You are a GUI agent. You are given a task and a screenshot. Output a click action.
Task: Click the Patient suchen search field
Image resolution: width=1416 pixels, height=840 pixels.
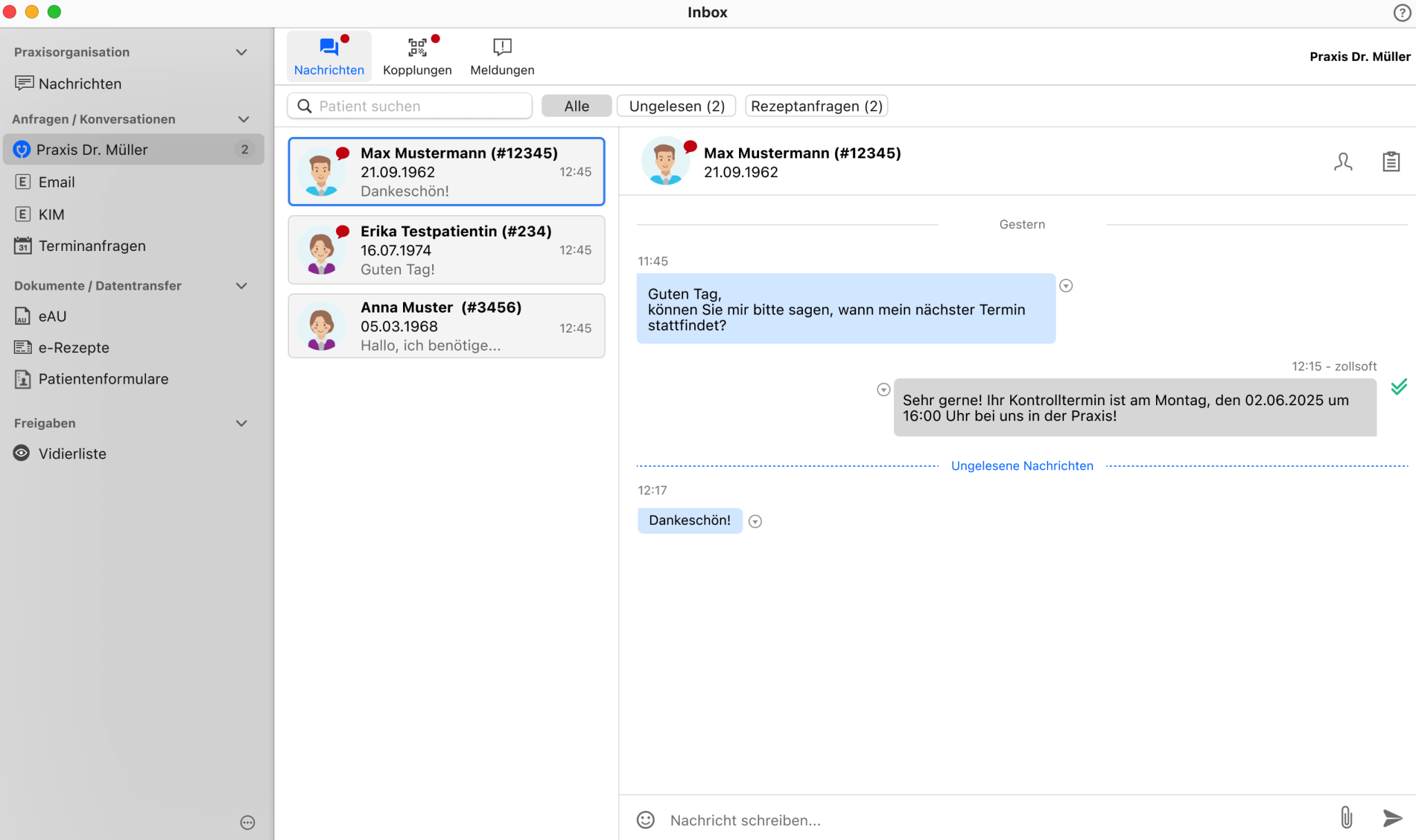point(409,106)
